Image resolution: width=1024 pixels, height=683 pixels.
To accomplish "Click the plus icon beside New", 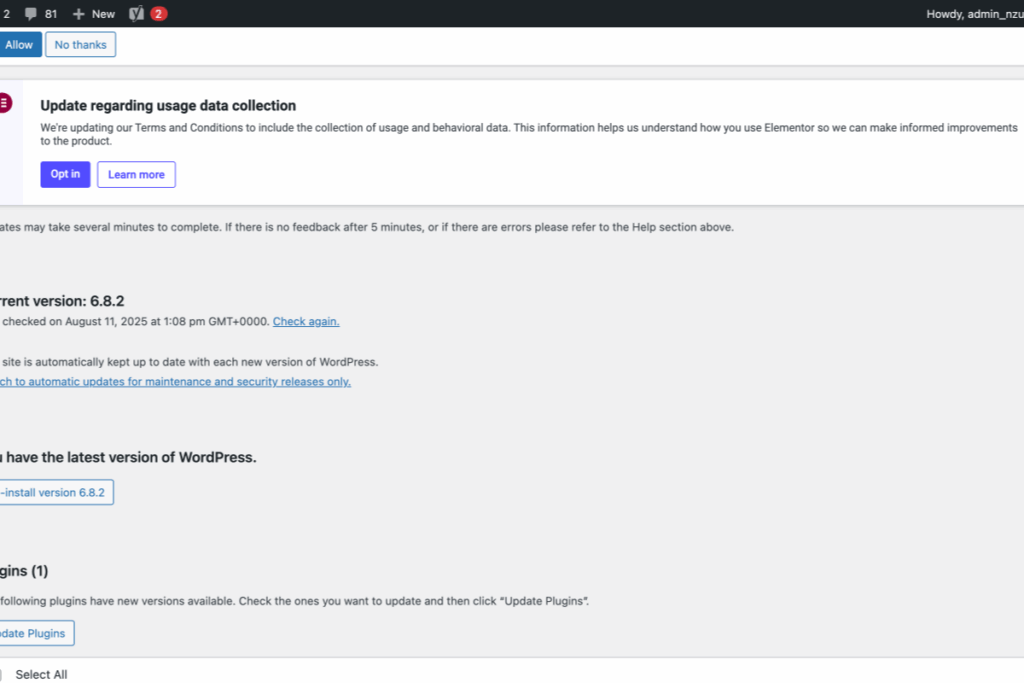I will [x=78, y=14].
